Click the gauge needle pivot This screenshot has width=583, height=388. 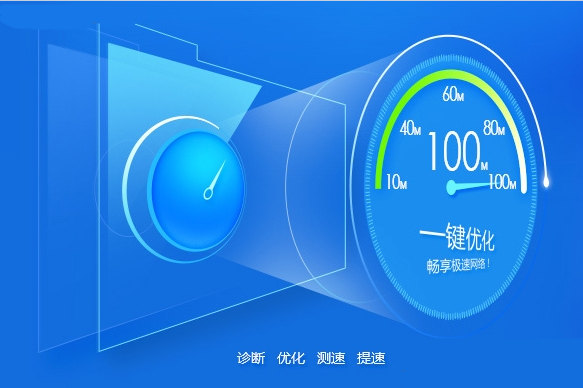tap(451, 187)
